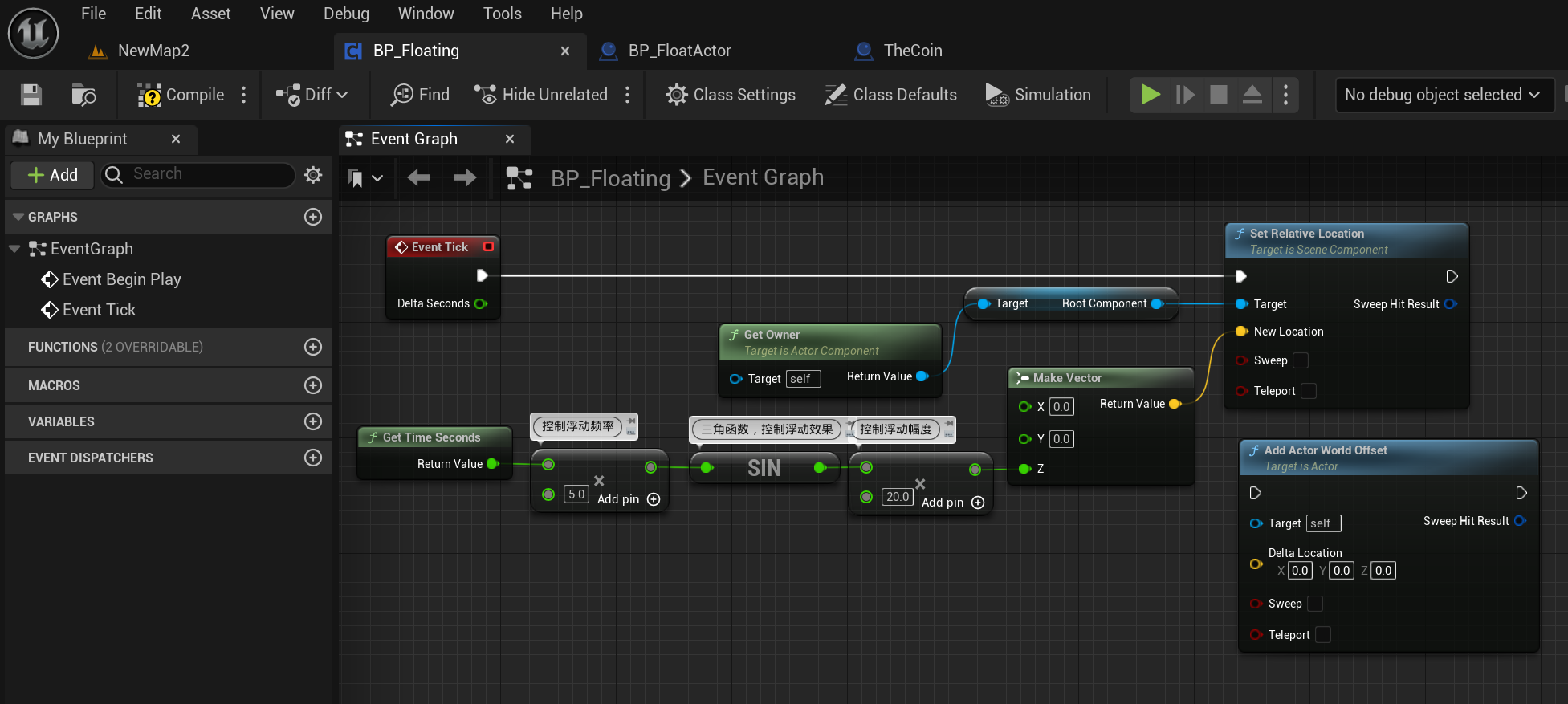
Task: Click BP_Floating breadcrumb link
Action: 610,178
